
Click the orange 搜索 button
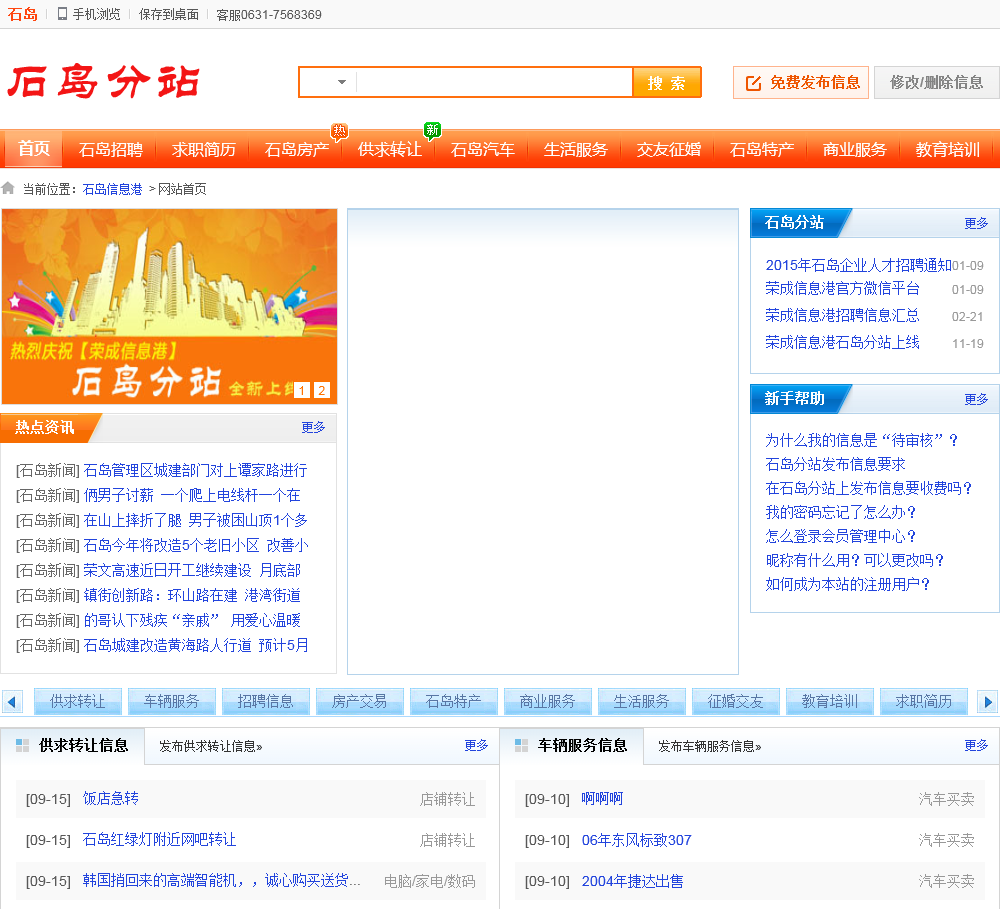coord(666,82)
